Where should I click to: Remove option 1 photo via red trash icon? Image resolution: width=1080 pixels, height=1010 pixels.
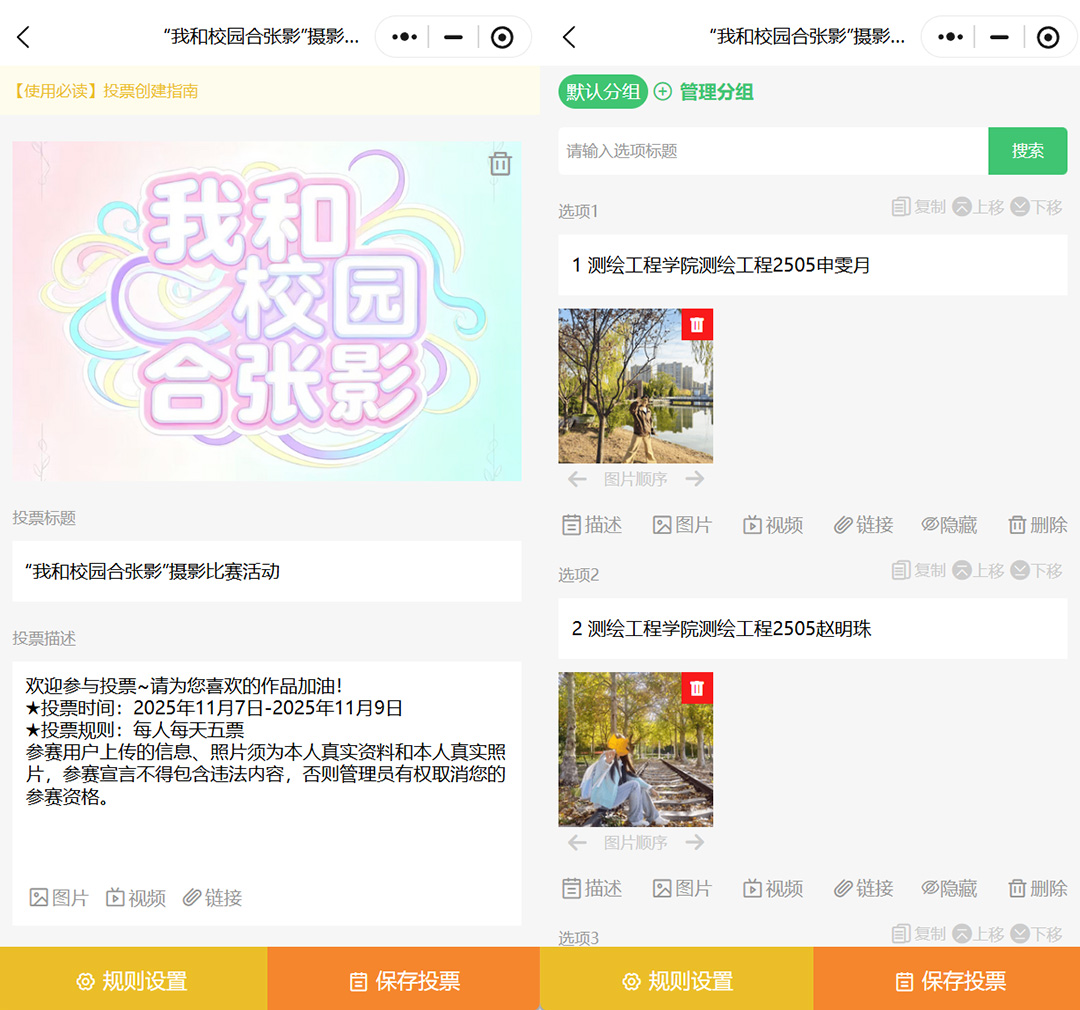click(x=697, y=324)
